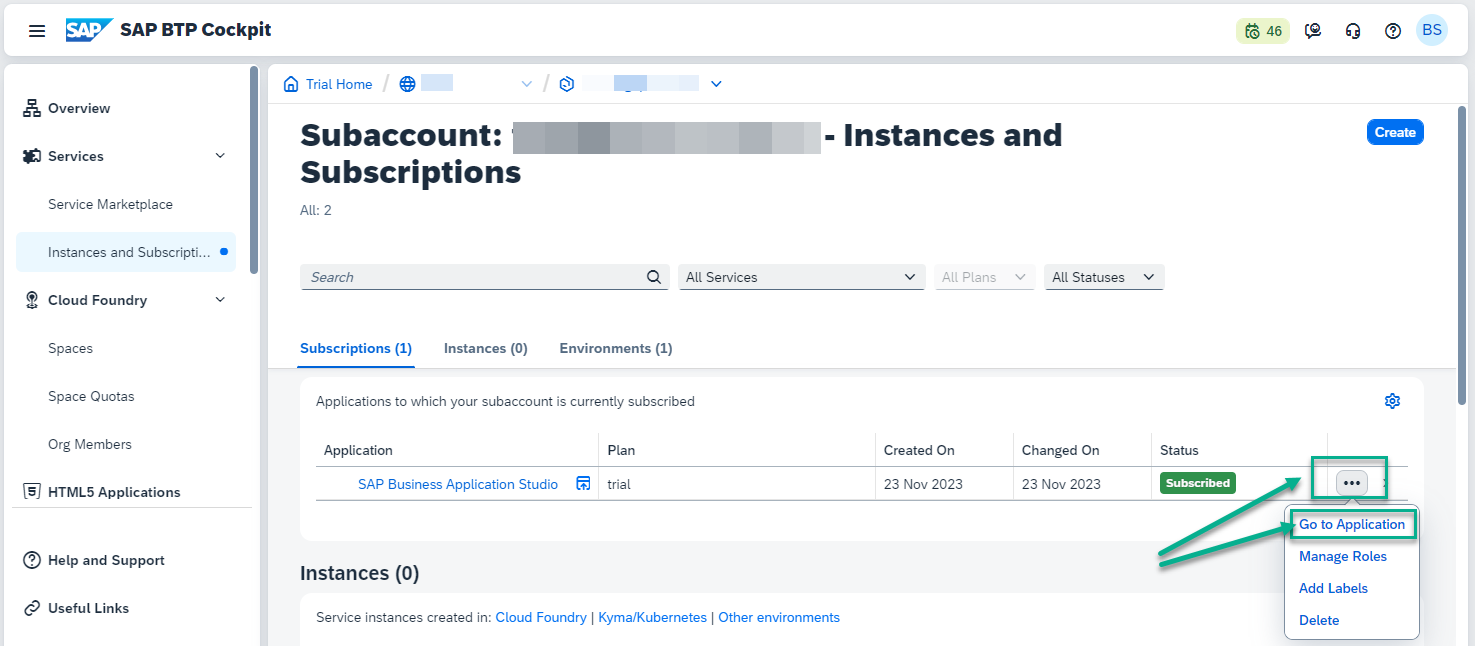Select Go to Application from the menu
The height and width of the screenshot is (646, 1475).
(x=1352, y=524)
